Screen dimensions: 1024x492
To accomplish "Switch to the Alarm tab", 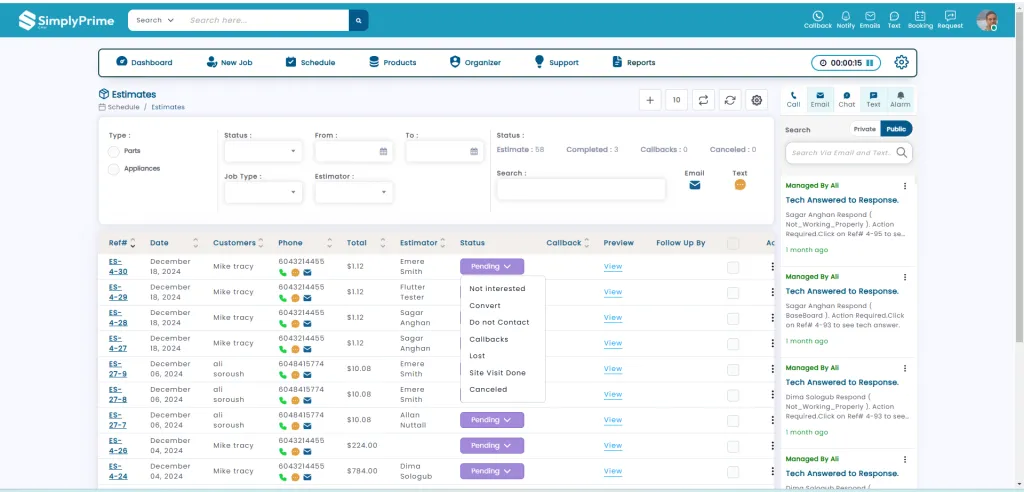I will (x=900, y=99).
